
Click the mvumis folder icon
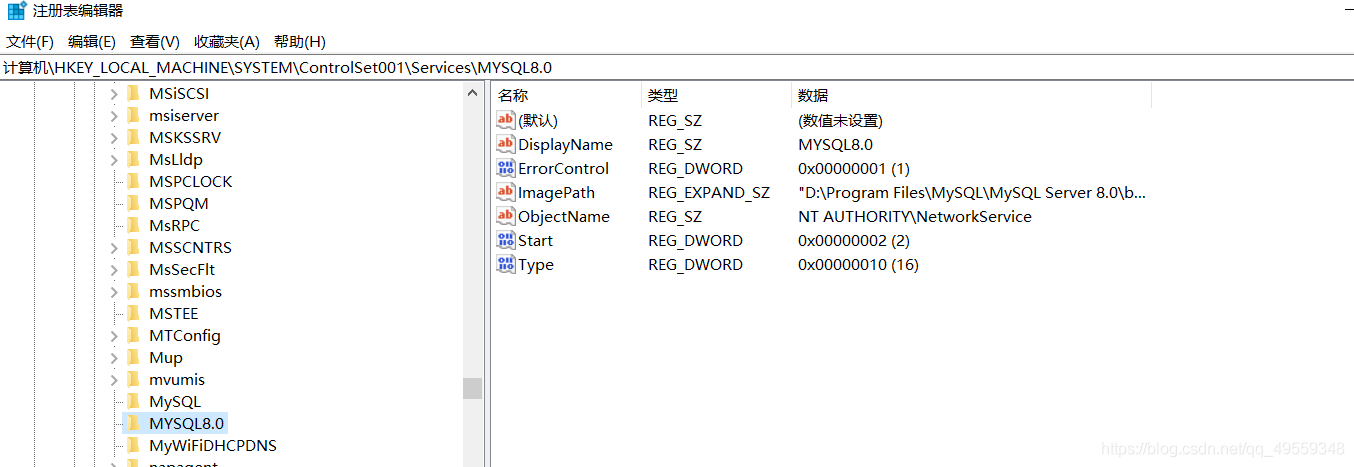tap(133, 380)
